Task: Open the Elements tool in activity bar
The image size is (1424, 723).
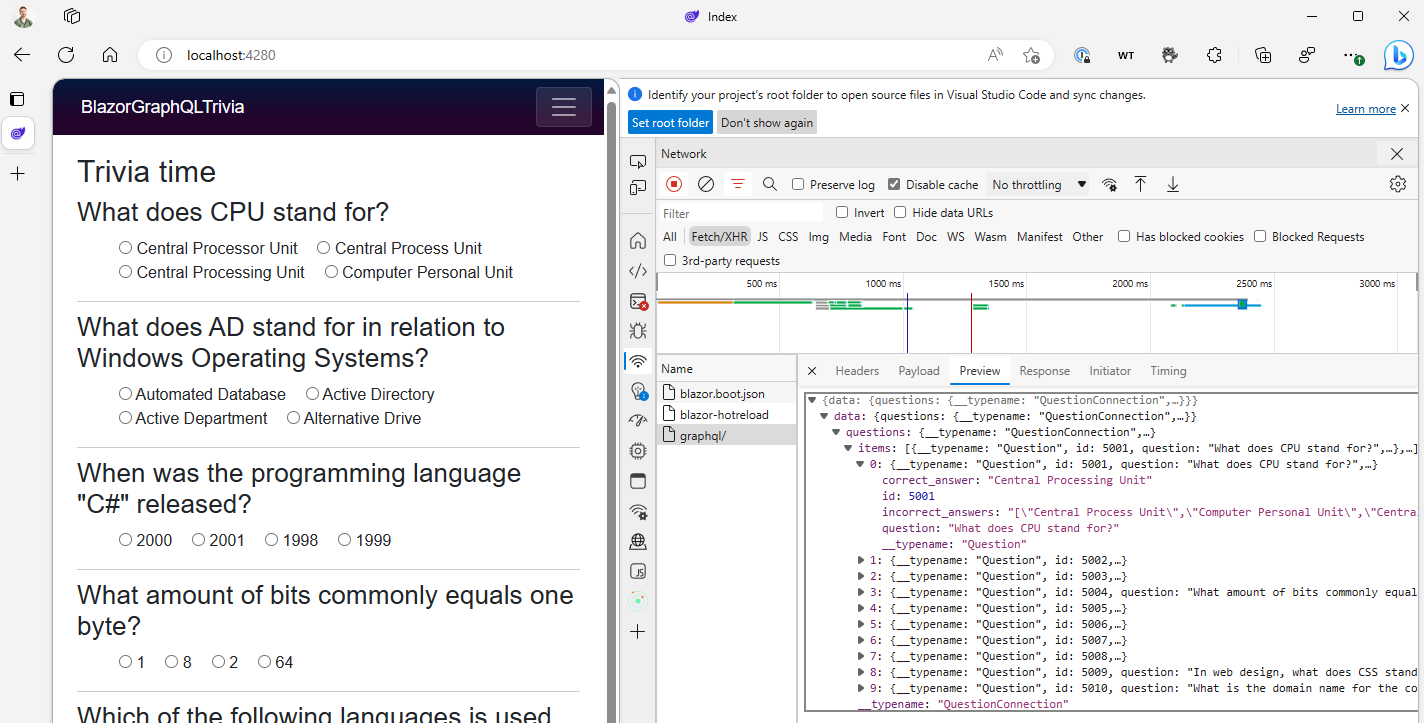Action: (638, 271)
